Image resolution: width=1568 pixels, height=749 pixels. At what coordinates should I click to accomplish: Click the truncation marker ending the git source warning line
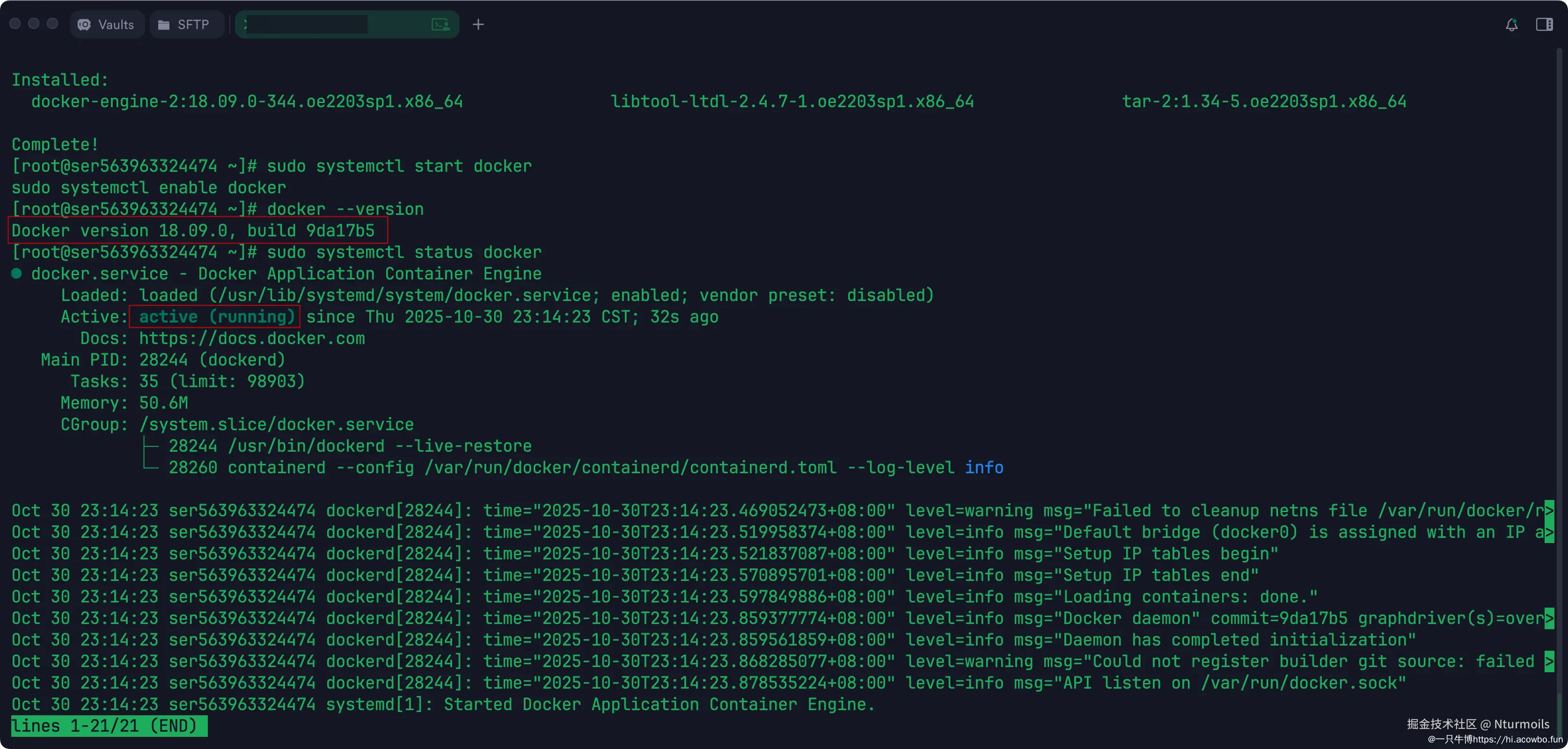point(1549,661)
